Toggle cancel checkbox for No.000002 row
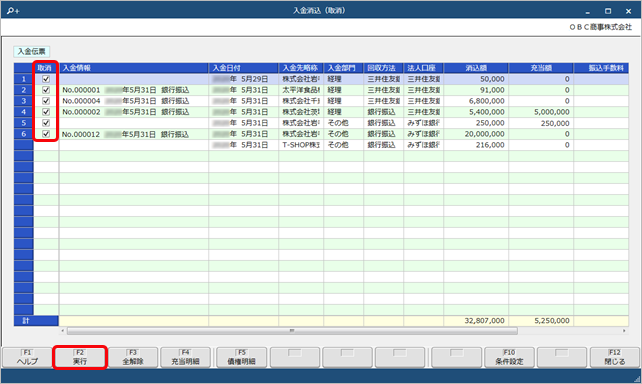The image size is (642, 384). pos(46,112)
